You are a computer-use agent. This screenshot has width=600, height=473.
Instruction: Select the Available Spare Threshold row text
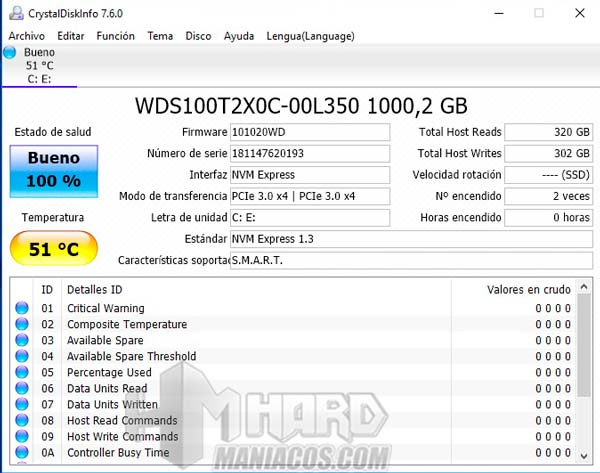pos(131,356)
